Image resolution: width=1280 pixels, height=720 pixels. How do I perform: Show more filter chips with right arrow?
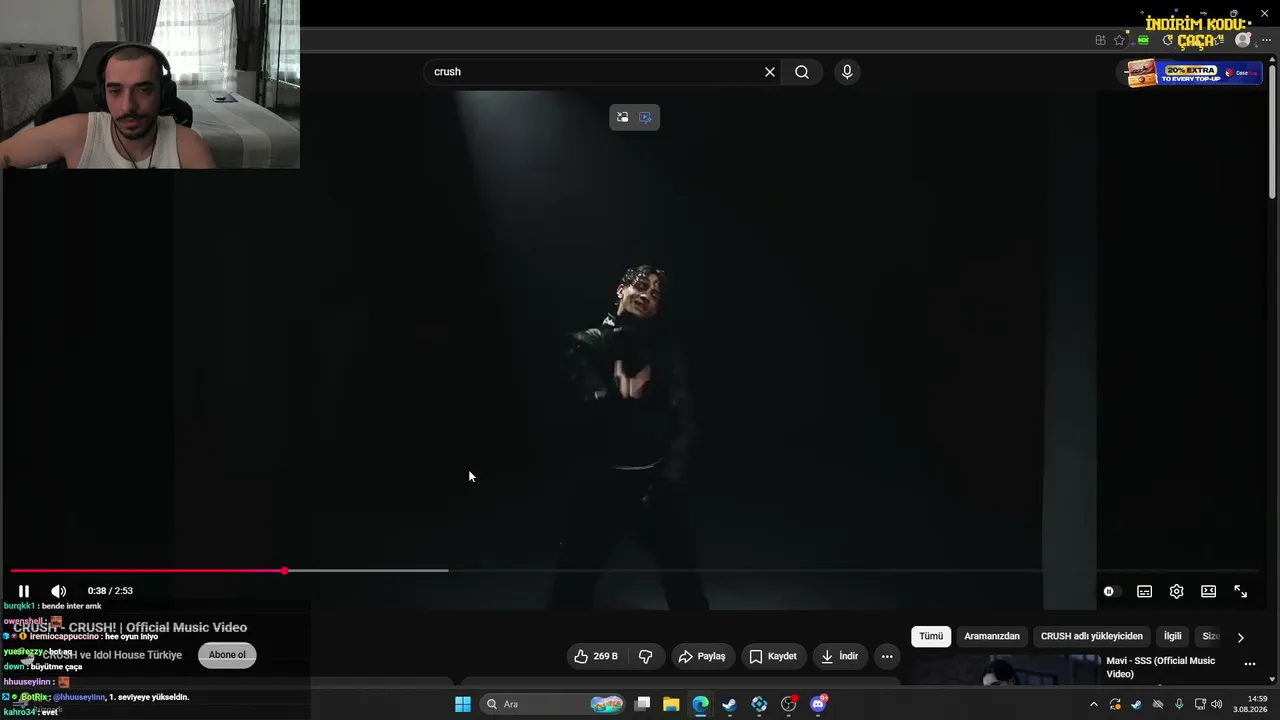(x=1241, y=637)
